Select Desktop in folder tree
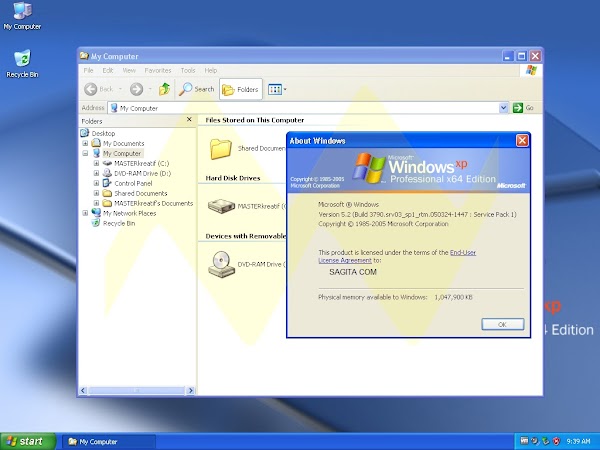This screenshot has height=450, width=600. (x=103, y=133)
